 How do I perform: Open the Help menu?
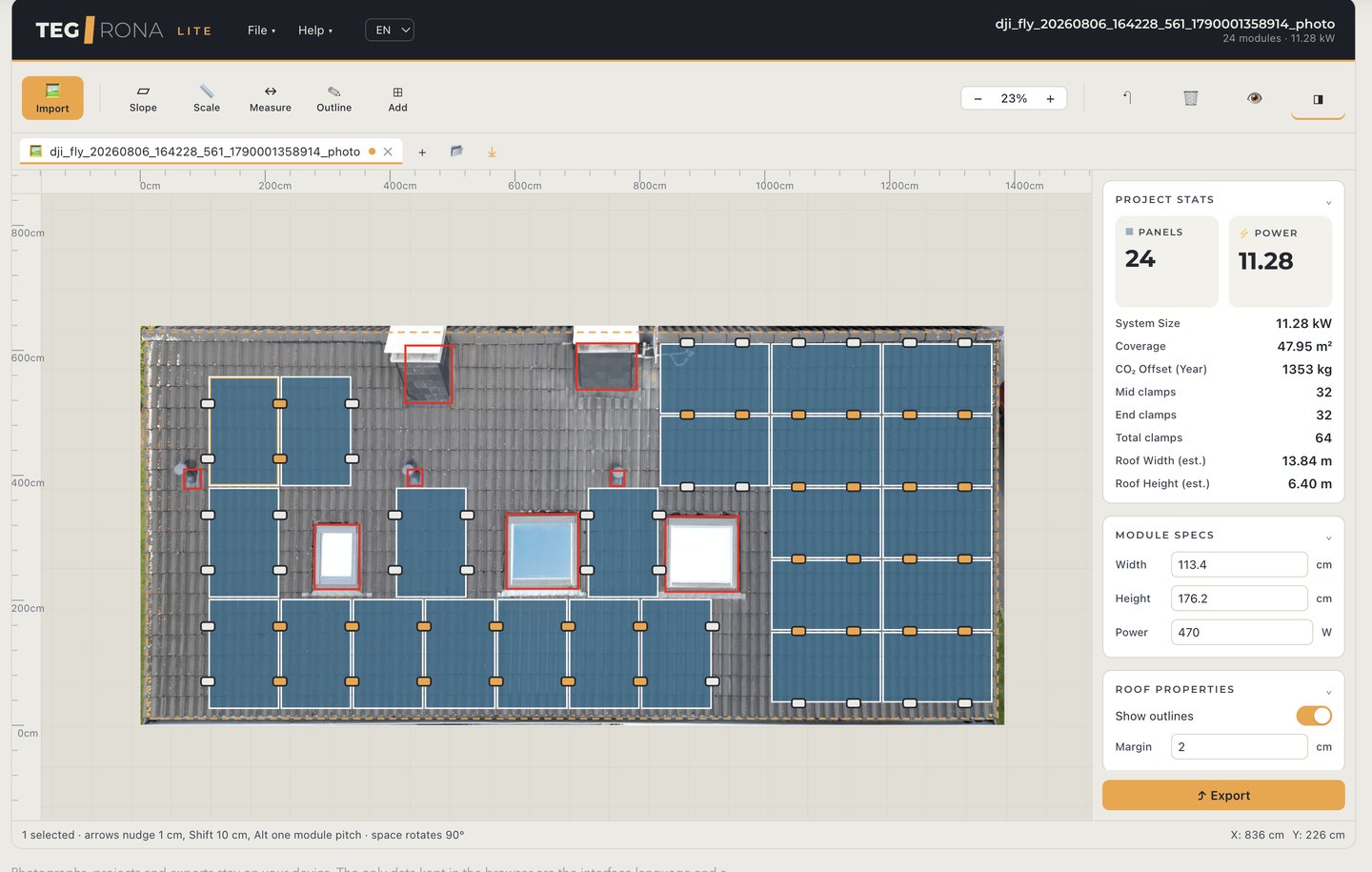click(315, 30)
